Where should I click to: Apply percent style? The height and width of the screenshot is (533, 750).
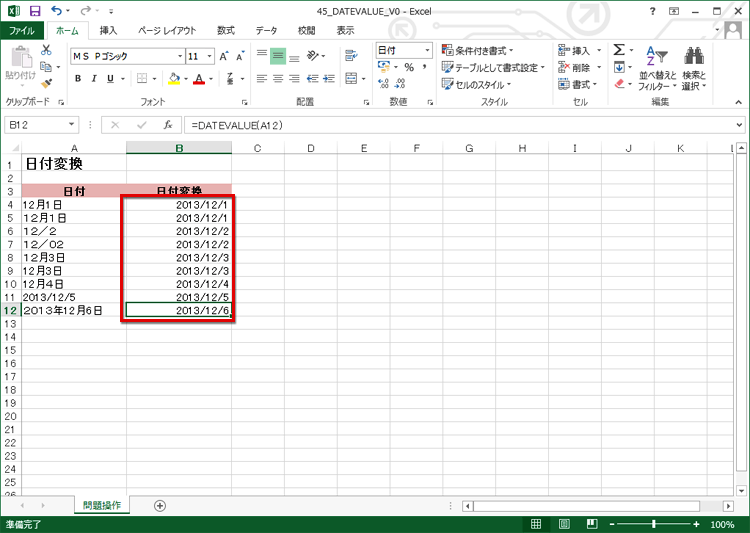click(409, 67)
